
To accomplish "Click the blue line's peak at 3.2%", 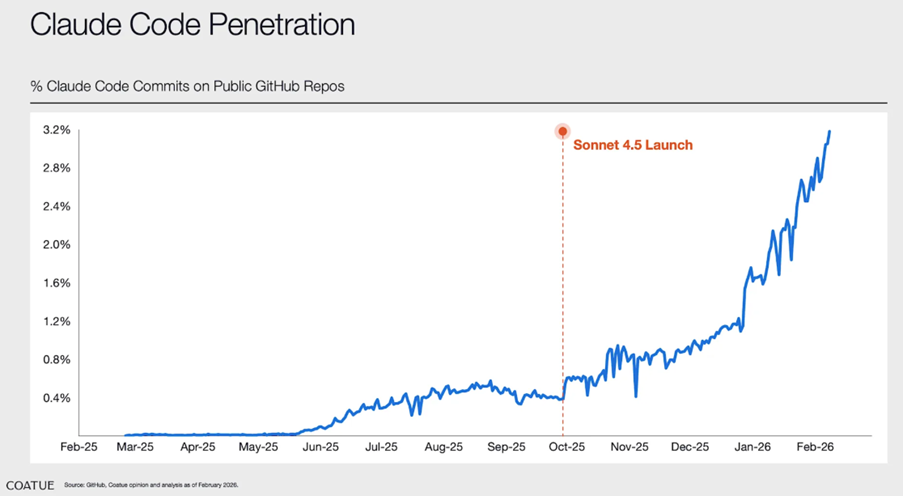I will (x=829, y=132).
